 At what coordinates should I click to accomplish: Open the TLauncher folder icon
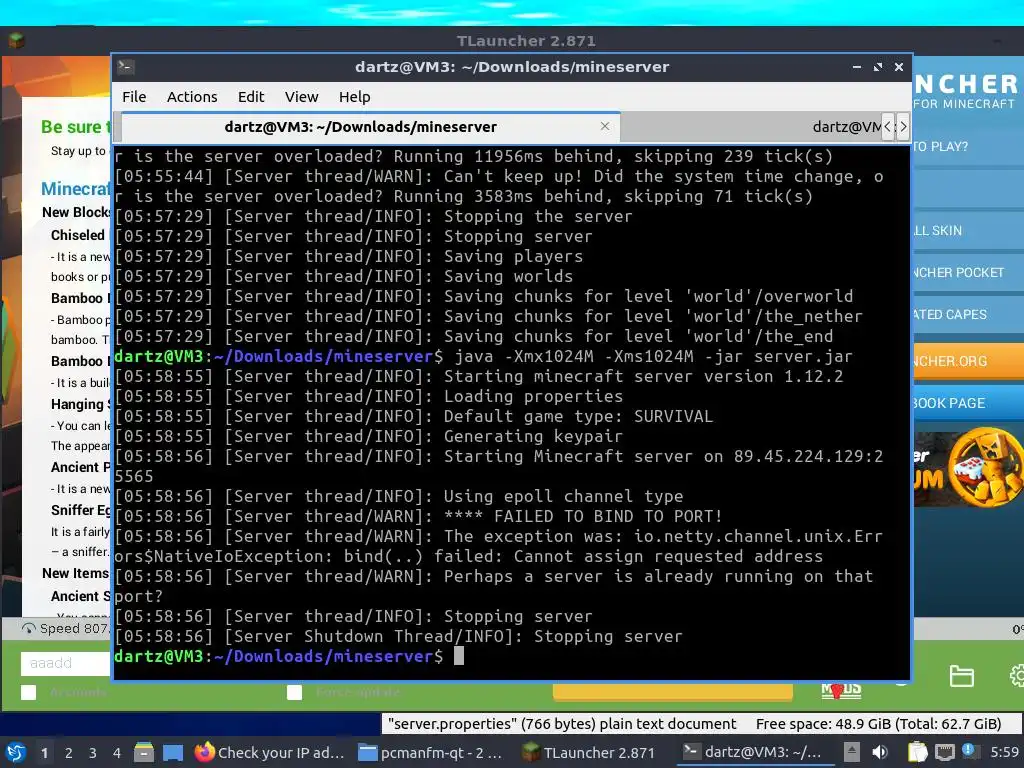pyautogui.click(x=961, y=676)
